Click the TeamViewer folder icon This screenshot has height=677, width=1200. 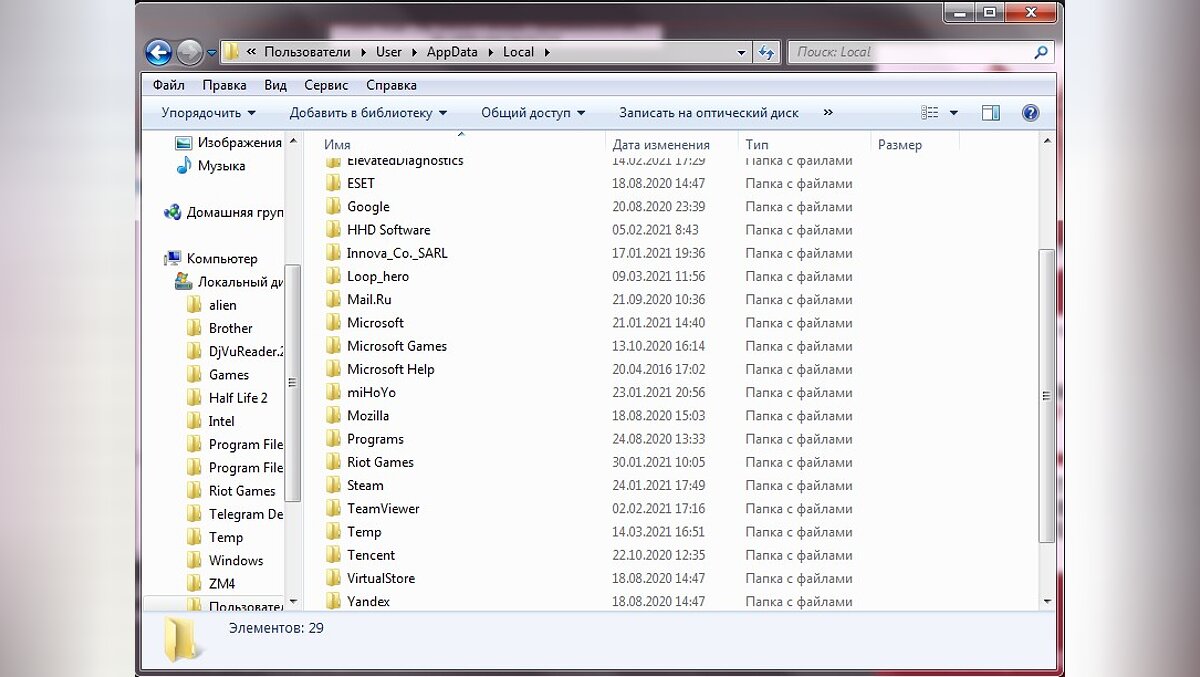coord(333,508)
